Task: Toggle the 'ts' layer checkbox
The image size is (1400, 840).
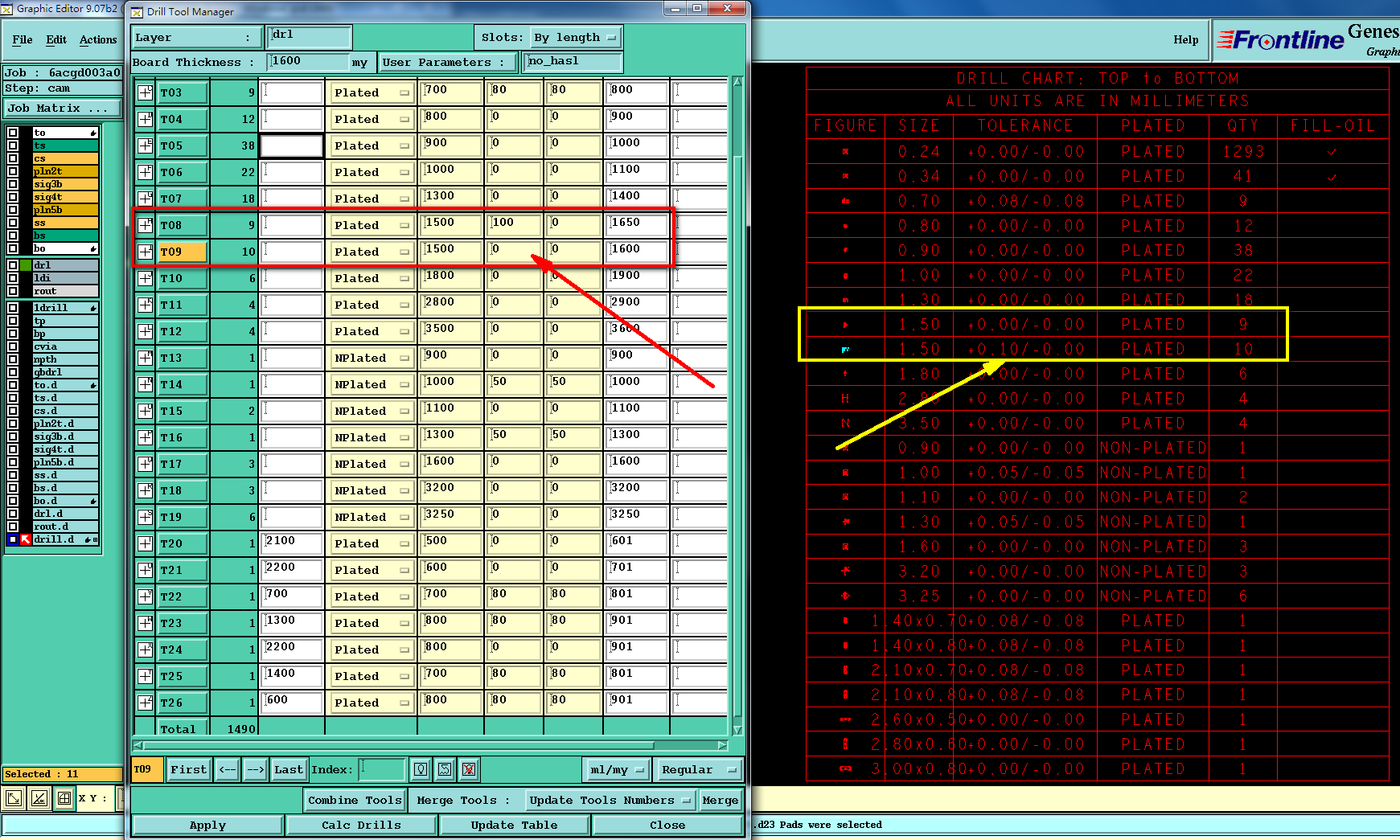Action: [13, 145]
